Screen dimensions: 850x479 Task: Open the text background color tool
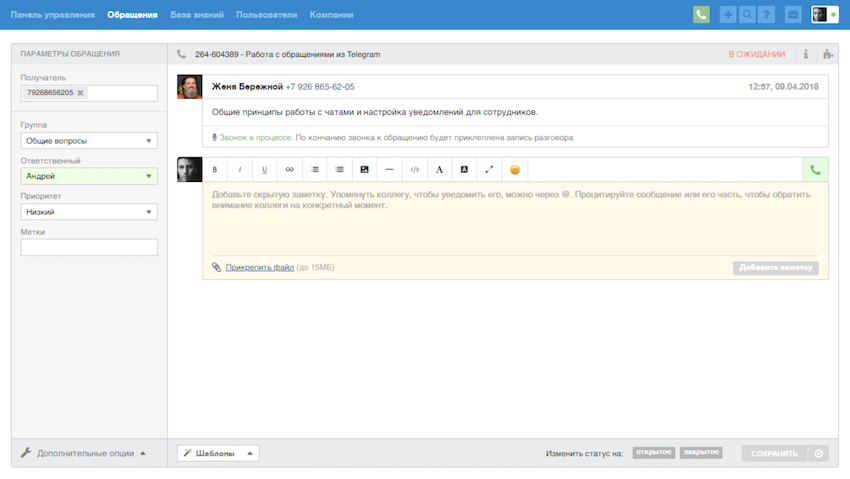click(x=464, y=170)
